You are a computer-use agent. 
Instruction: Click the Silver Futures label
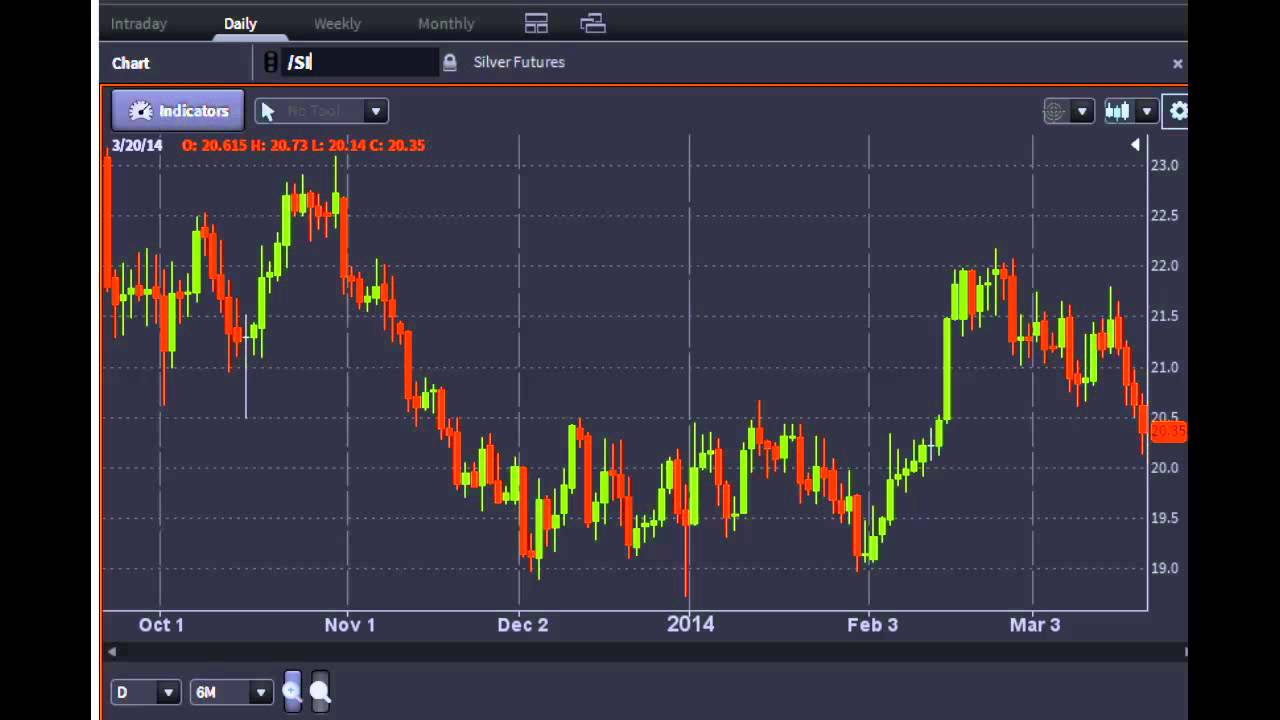tap(519, 62)
